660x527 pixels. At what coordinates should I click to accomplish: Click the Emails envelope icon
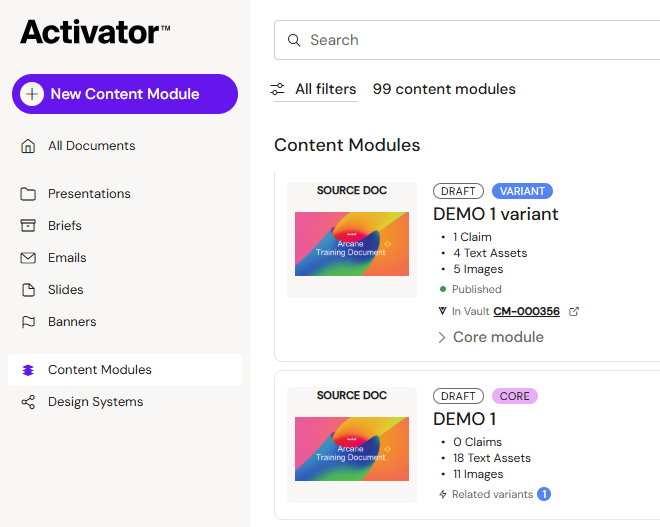click(x=28, y=258)
